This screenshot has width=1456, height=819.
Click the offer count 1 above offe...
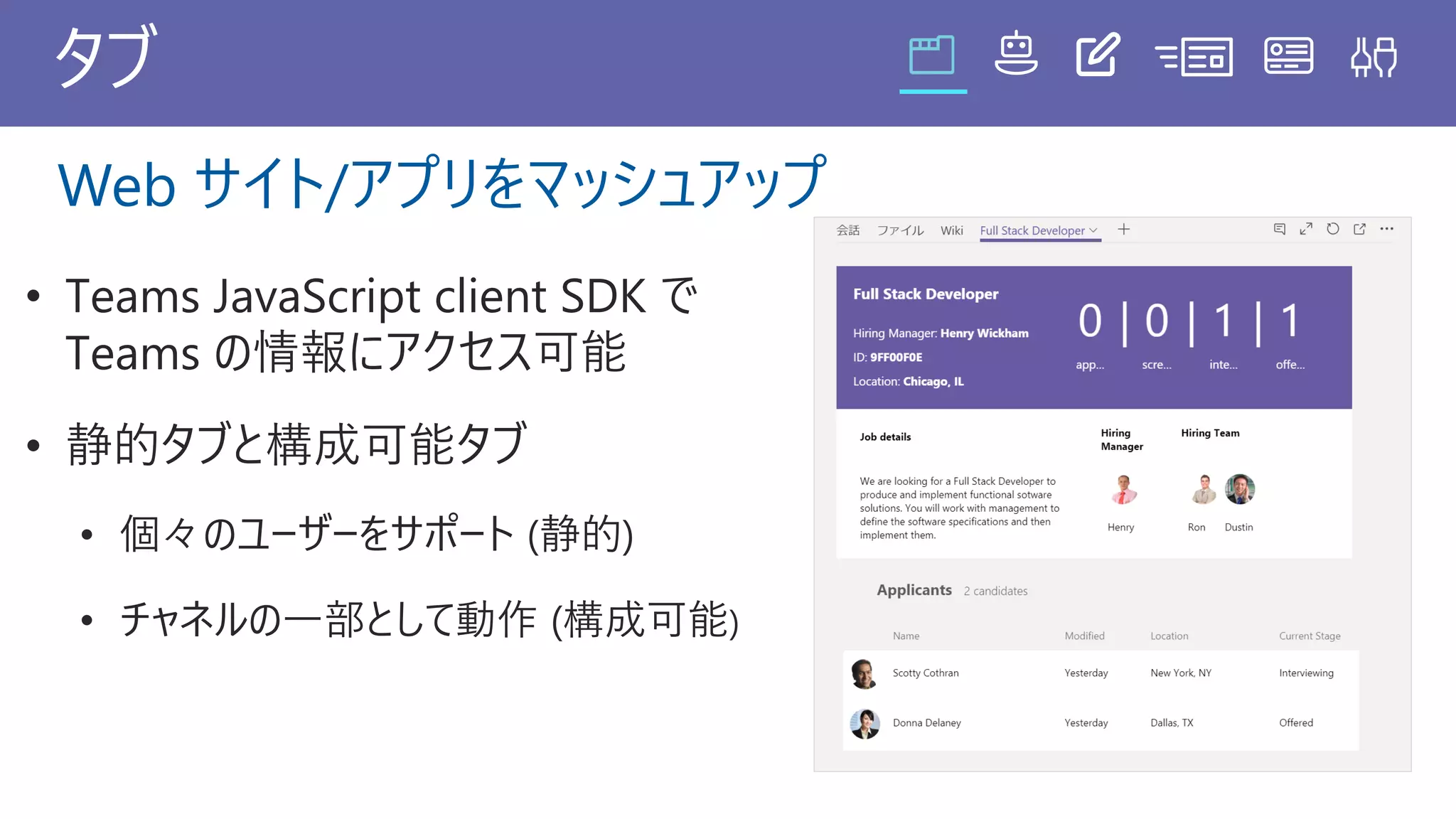pyautogui.click(x=1290, y=321)
